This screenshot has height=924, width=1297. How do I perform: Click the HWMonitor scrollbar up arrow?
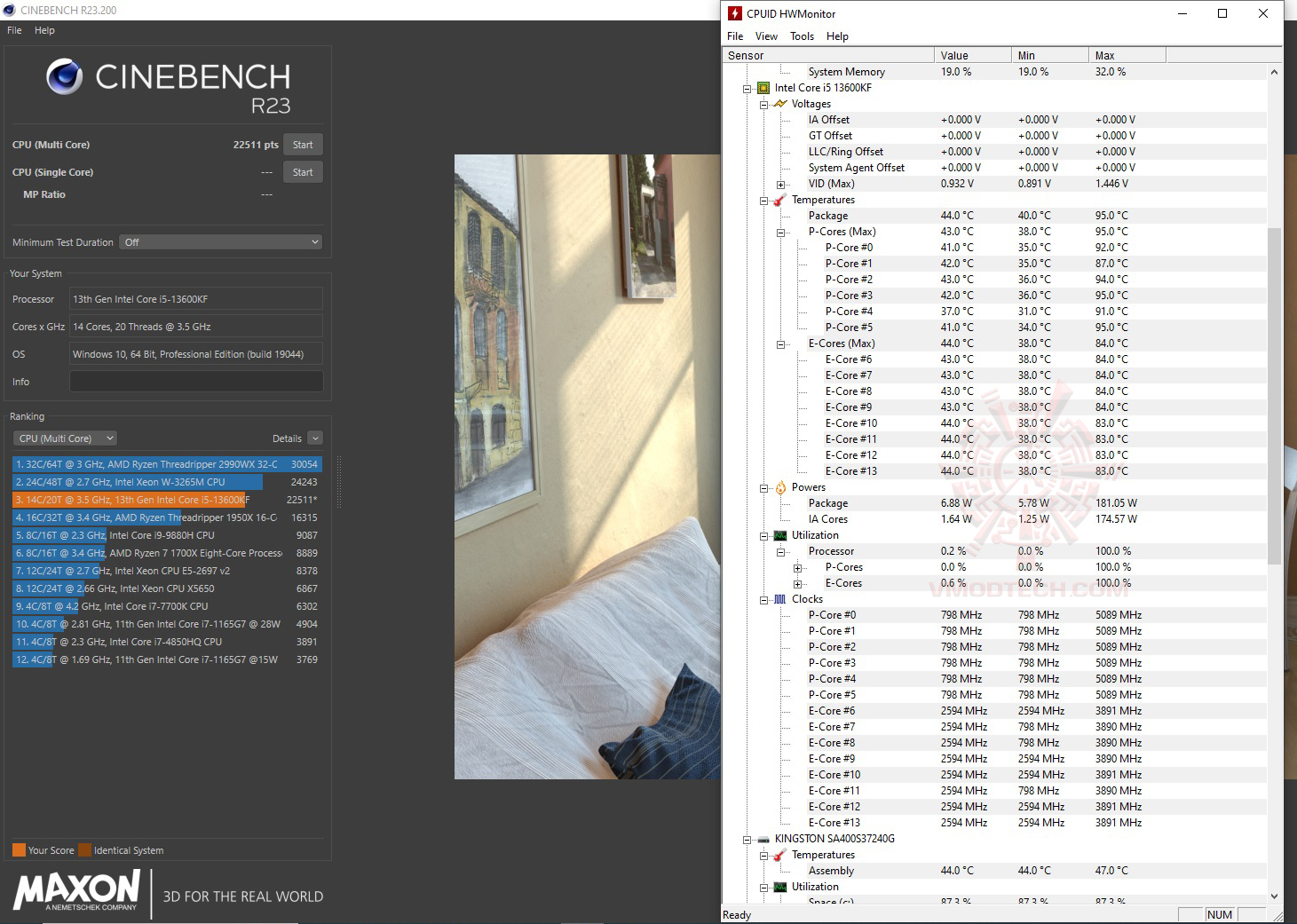[1275, 72]
